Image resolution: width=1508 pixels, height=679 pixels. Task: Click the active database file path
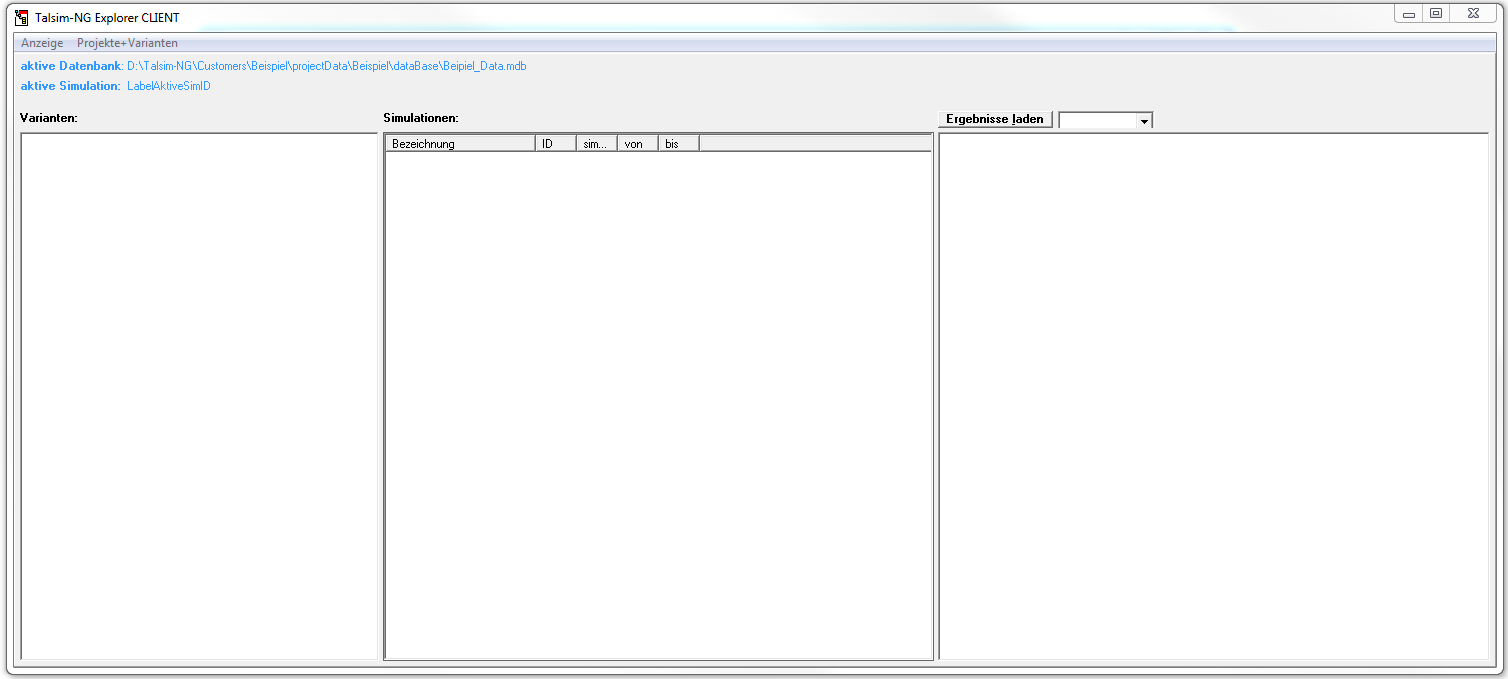click(x=326, y=66)
